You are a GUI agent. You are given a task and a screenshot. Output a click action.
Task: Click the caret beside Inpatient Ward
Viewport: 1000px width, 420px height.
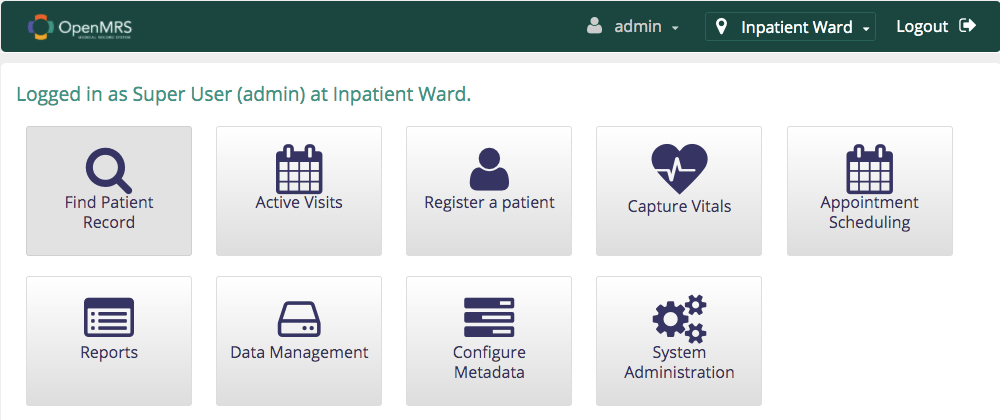pyautogui.click(x=865, y=29)
